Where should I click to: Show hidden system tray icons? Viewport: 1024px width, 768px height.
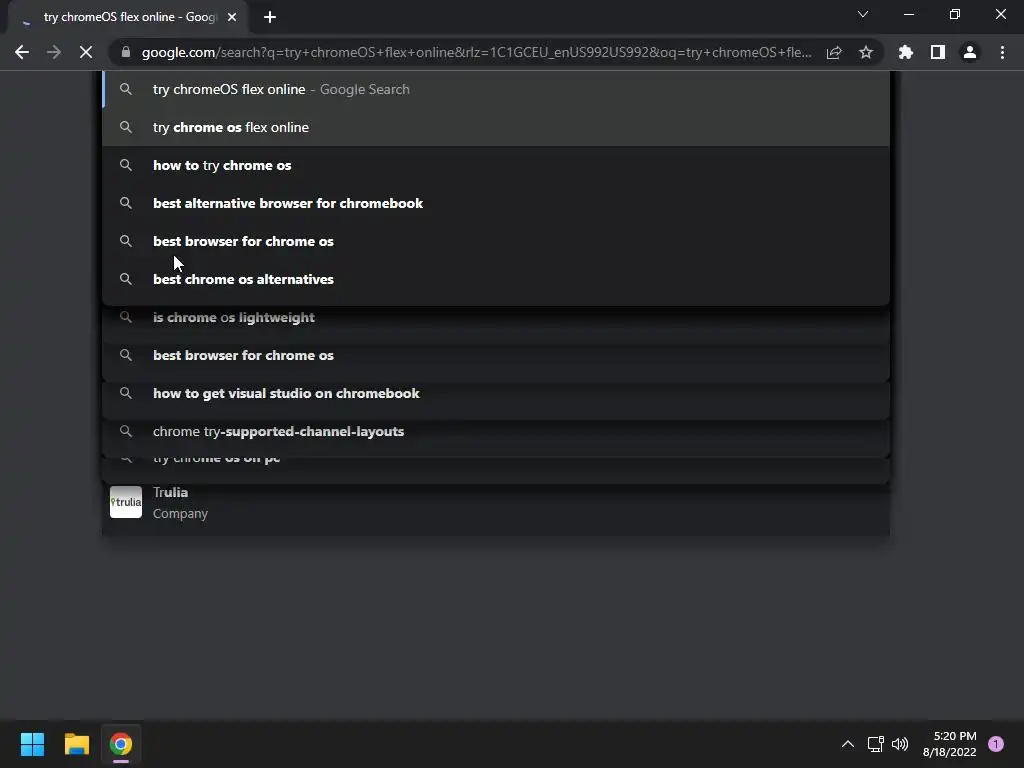(x=848, y=744)
